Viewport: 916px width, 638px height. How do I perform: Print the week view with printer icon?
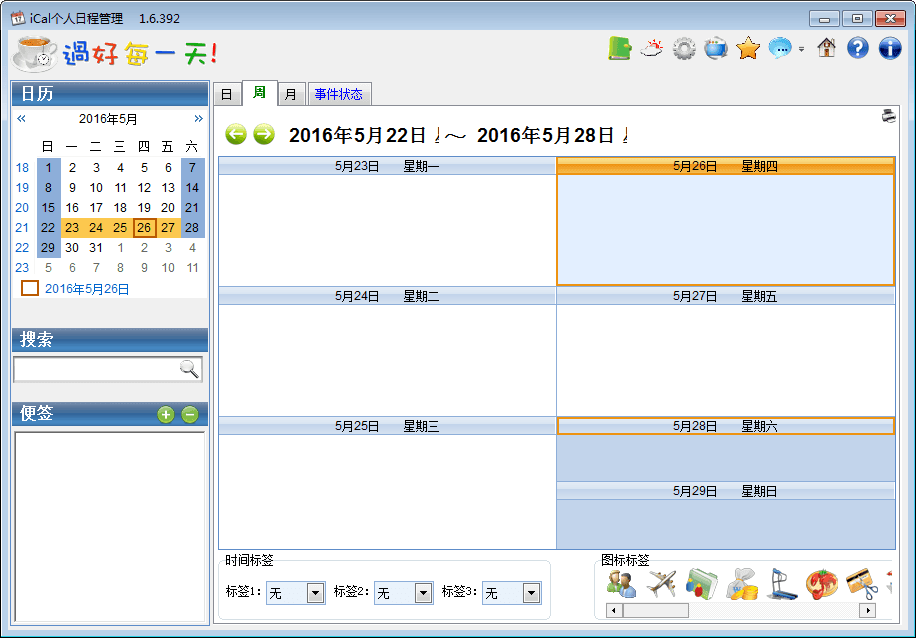(x=889, y=116)
